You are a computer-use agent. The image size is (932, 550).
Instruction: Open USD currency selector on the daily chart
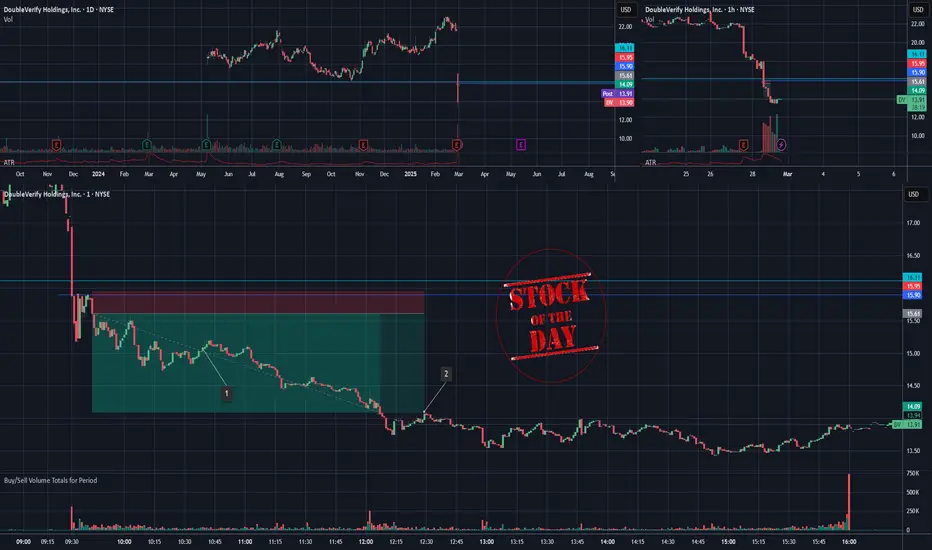coord(626,10)
